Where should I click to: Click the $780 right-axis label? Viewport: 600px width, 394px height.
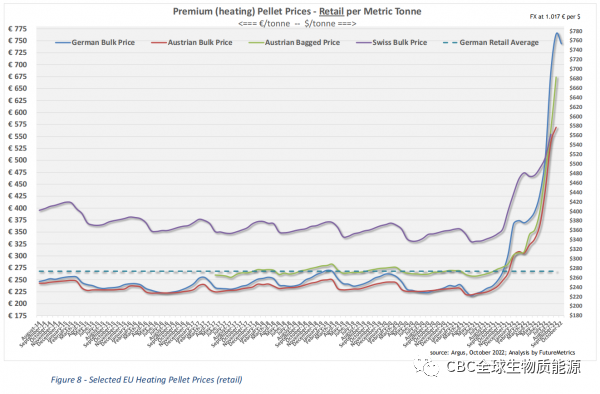pyautogui.click(x=576, y=31)
